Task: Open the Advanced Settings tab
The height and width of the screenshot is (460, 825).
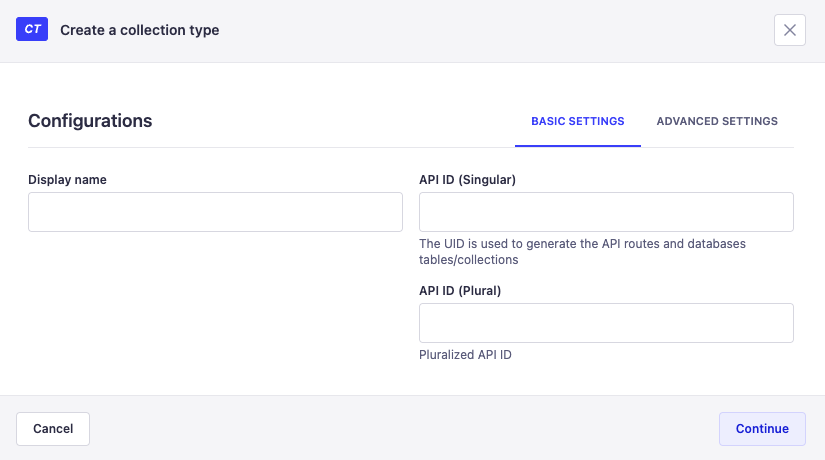Action: pyautogui.click(x=717, y=121)
